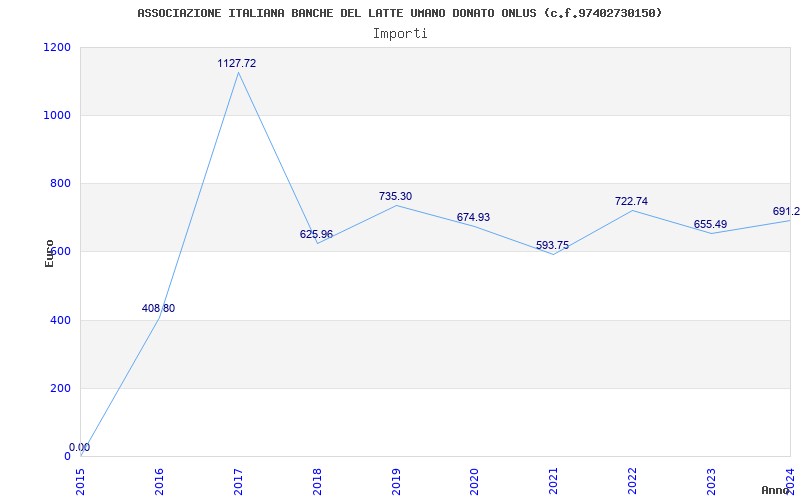The height and width of the screenshot is (500, 800).
Task: Click the 2021 x-axis label
Action: coord(554,481)
